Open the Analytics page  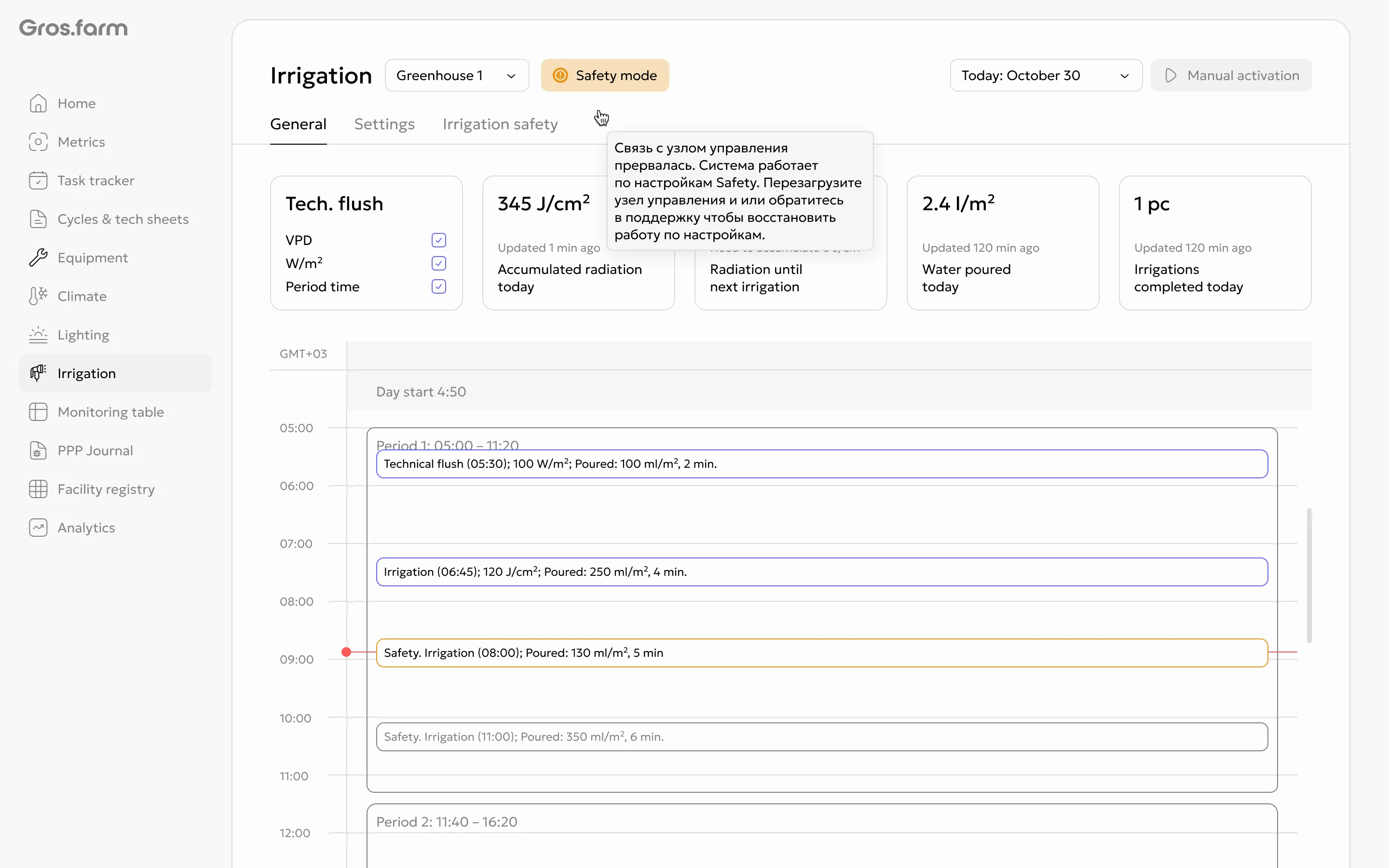pyautogui.click(x=115, y=528)
